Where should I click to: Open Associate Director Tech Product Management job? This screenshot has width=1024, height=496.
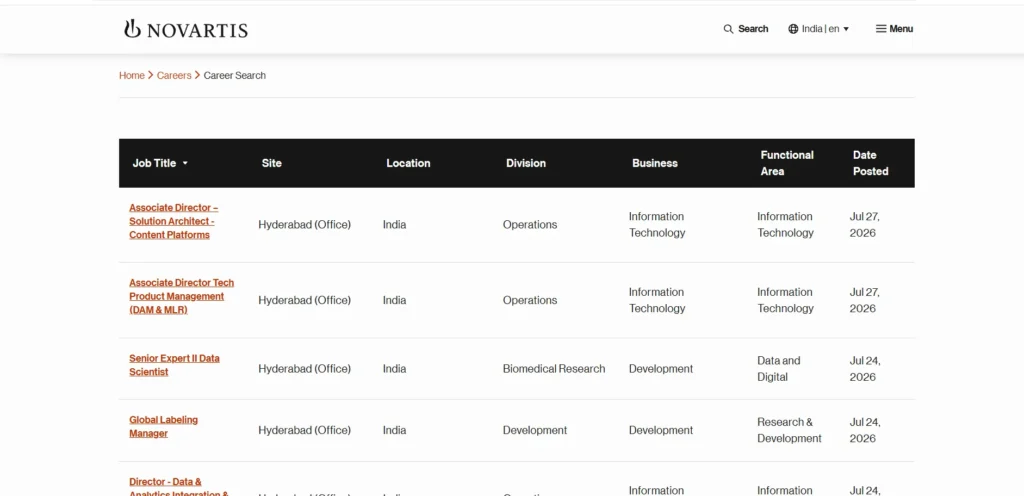pos(182,296)
